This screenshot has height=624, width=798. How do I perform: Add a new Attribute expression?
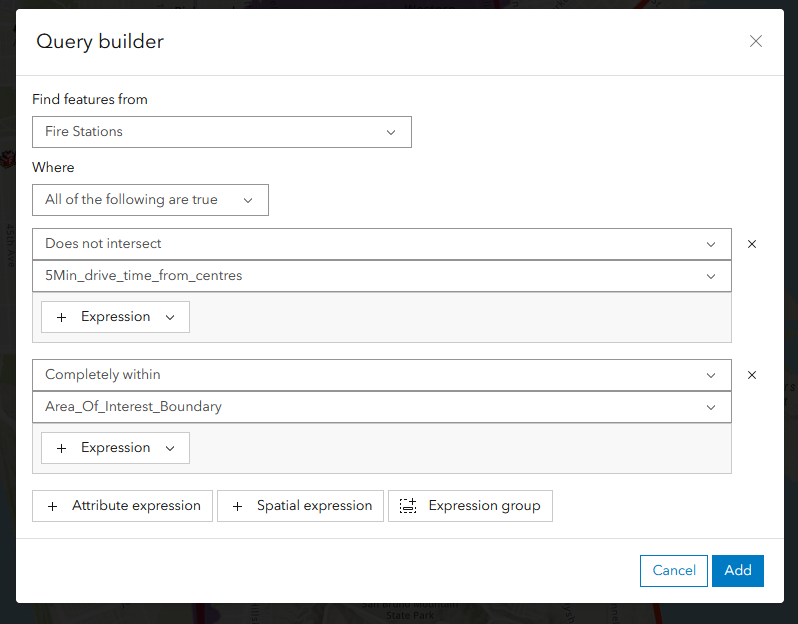[x=123, y=506]
